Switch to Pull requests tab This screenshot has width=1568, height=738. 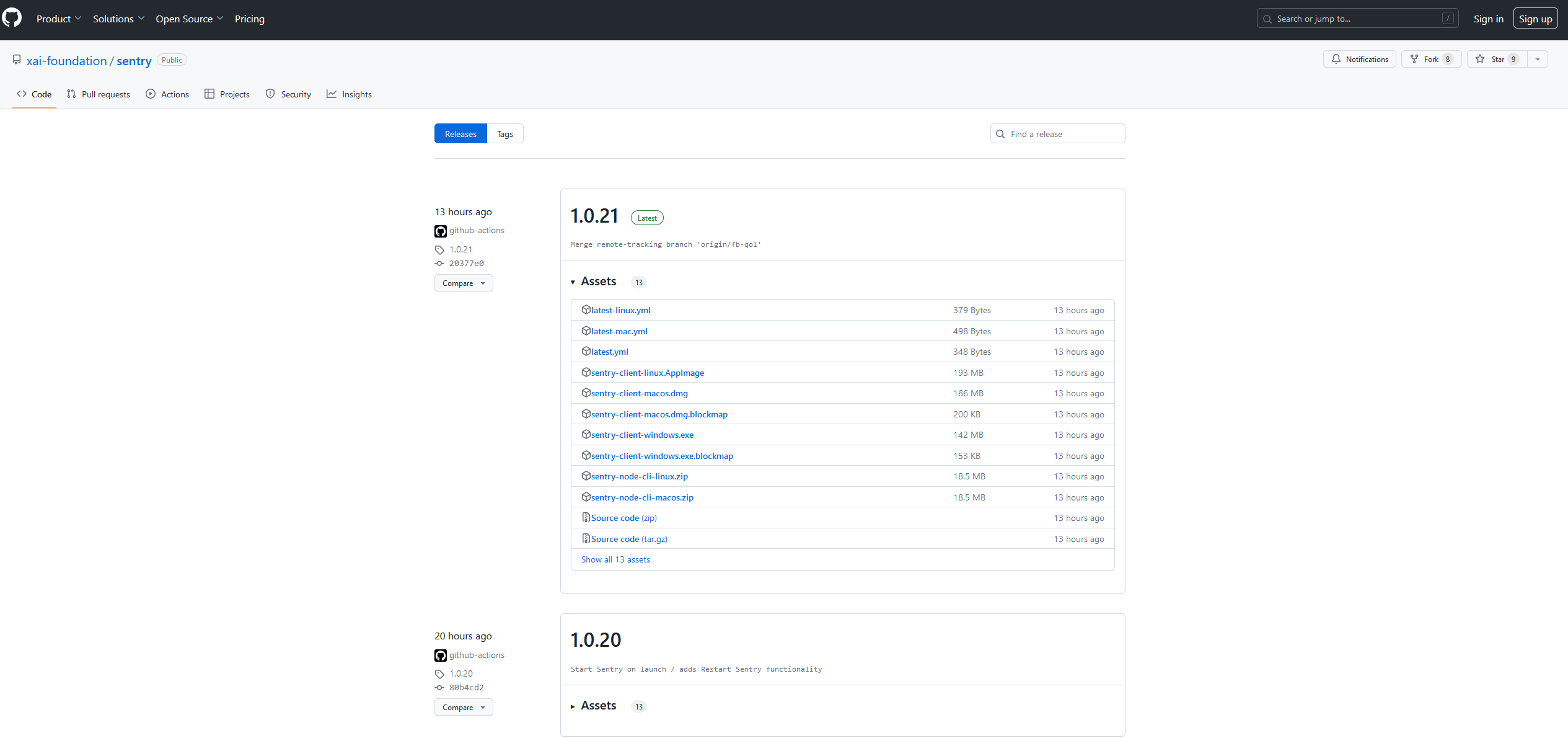(99, 94)
